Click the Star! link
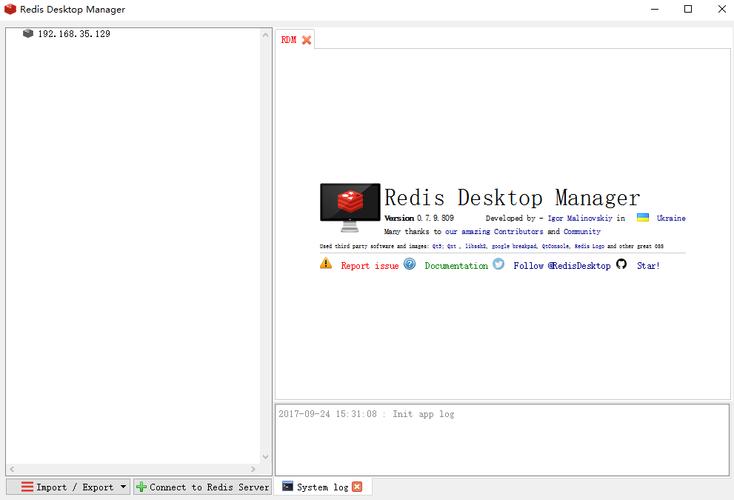This screenshot has width=734, height=500. [648, 265]
